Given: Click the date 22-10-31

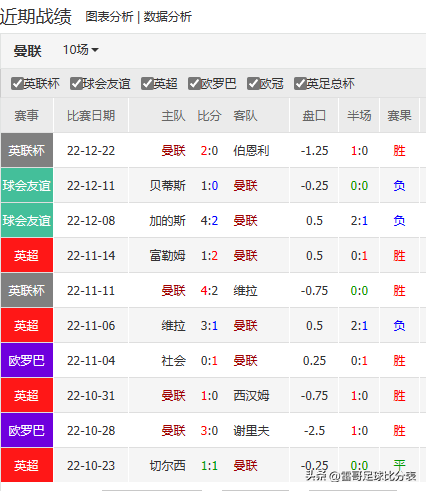Looking at the screenshot, I should click(91, 396).
